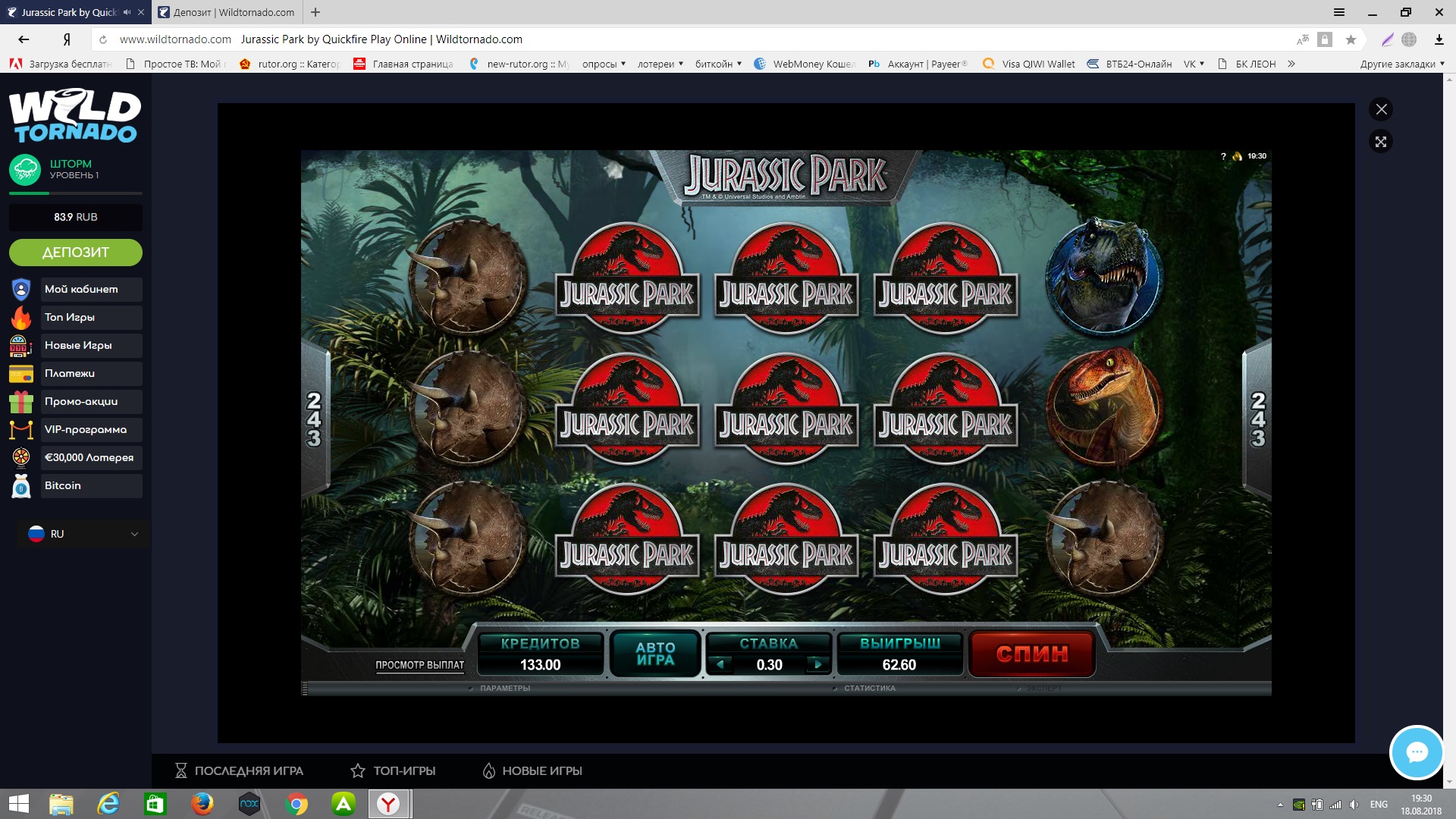Open the лотереи bookmarks dropdown
The image size is (1456, 819).
660,64
